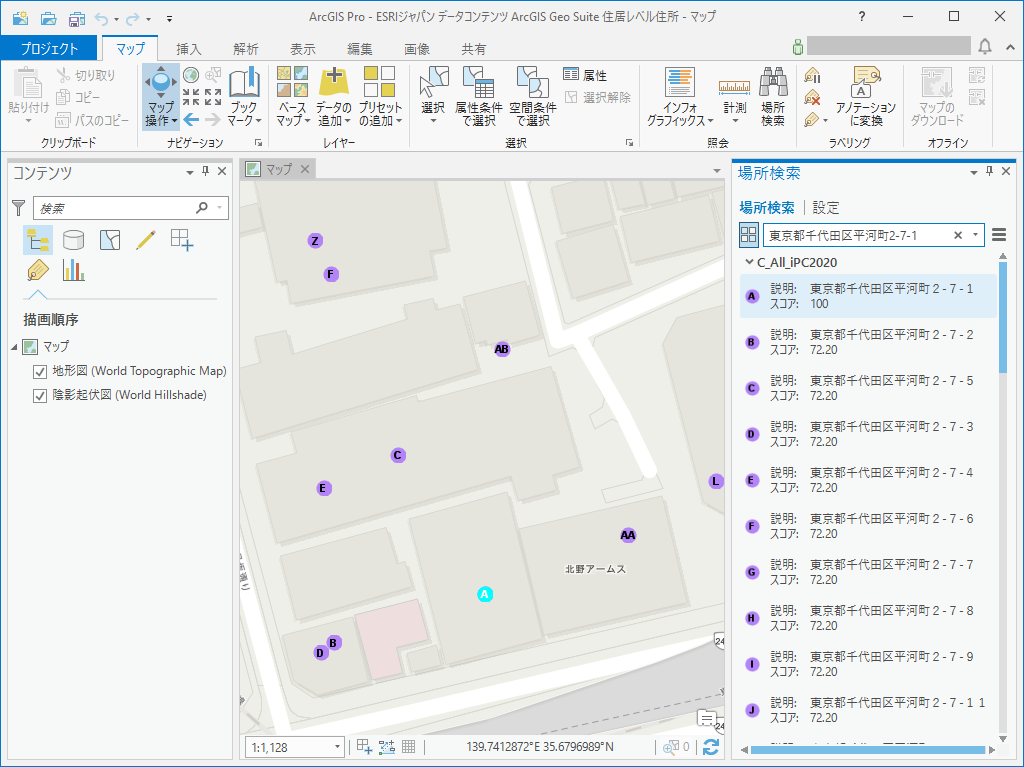This screenshot has height=767, width=1024.
Task: Click the コンテンツ search input field
Action: [115, 208]
